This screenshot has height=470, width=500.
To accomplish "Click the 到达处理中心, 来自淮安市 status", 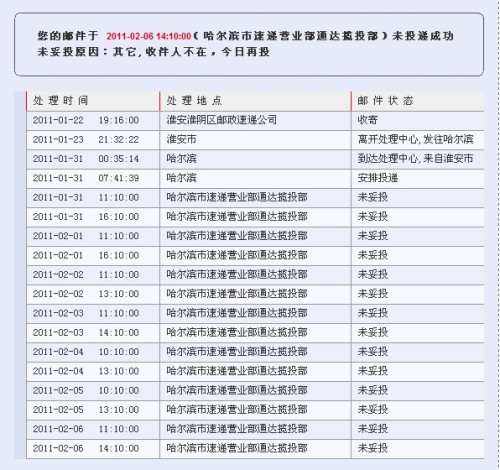I will pyautogui.click(x=415, y=159).
